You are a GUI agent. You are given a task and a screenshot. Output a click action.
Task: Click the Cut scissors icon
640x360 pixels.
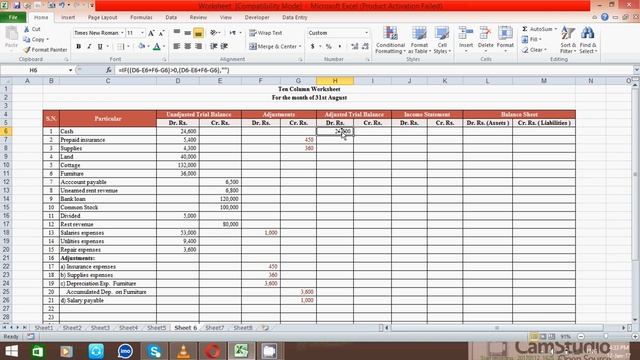click(27, 29)
